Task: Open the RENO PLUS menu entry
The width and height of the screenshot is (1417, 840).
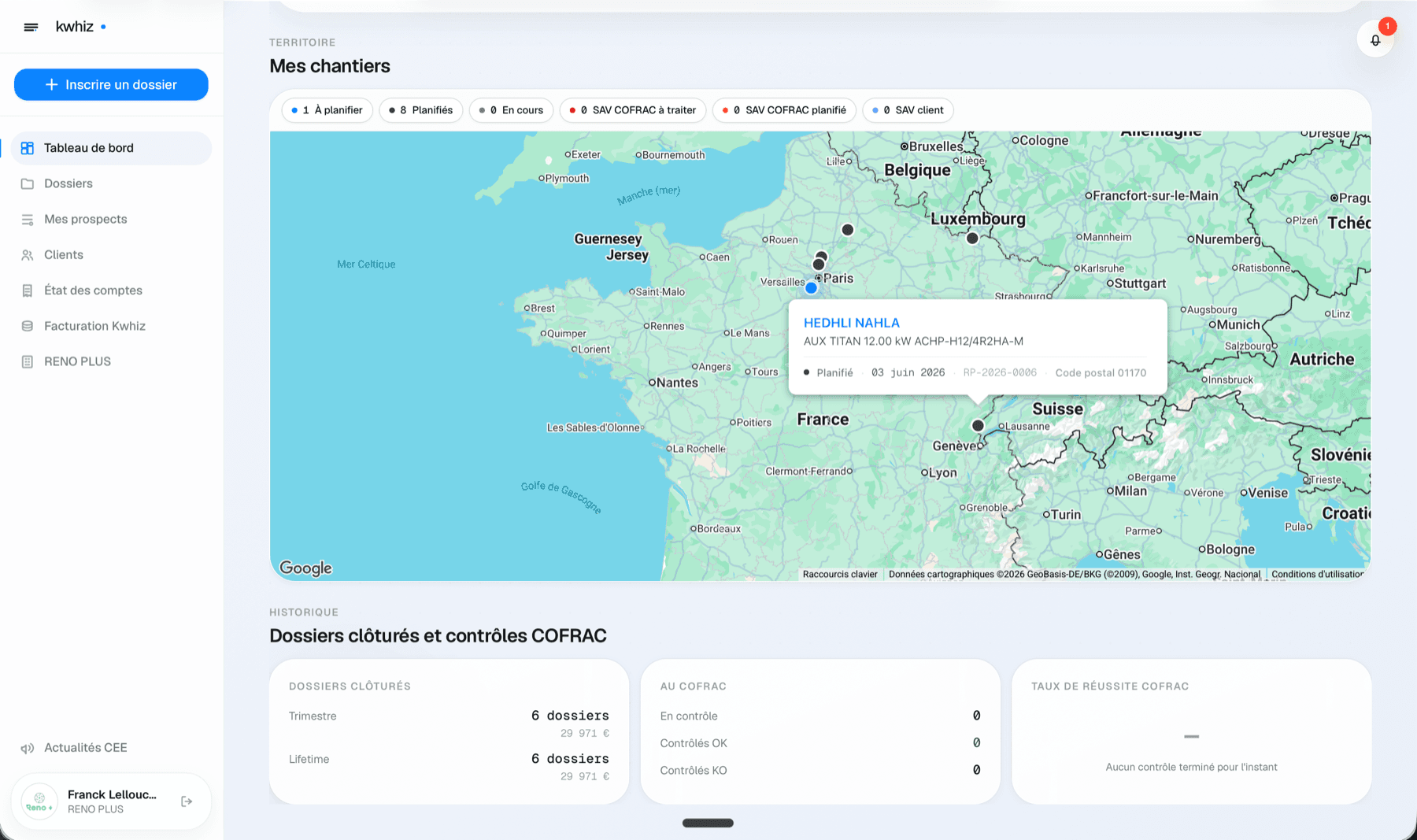Action: [111, 361]
